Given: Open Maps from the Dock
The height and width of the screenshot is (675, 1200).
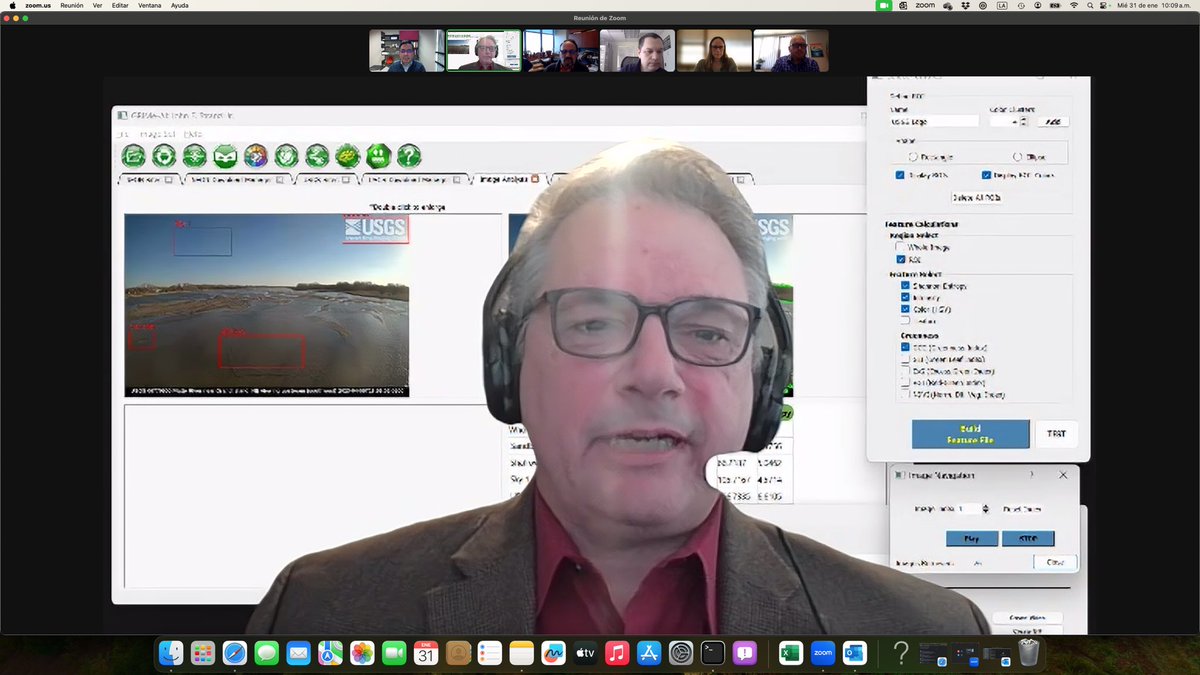Looking at the screenshot, I should click(330, 653).
